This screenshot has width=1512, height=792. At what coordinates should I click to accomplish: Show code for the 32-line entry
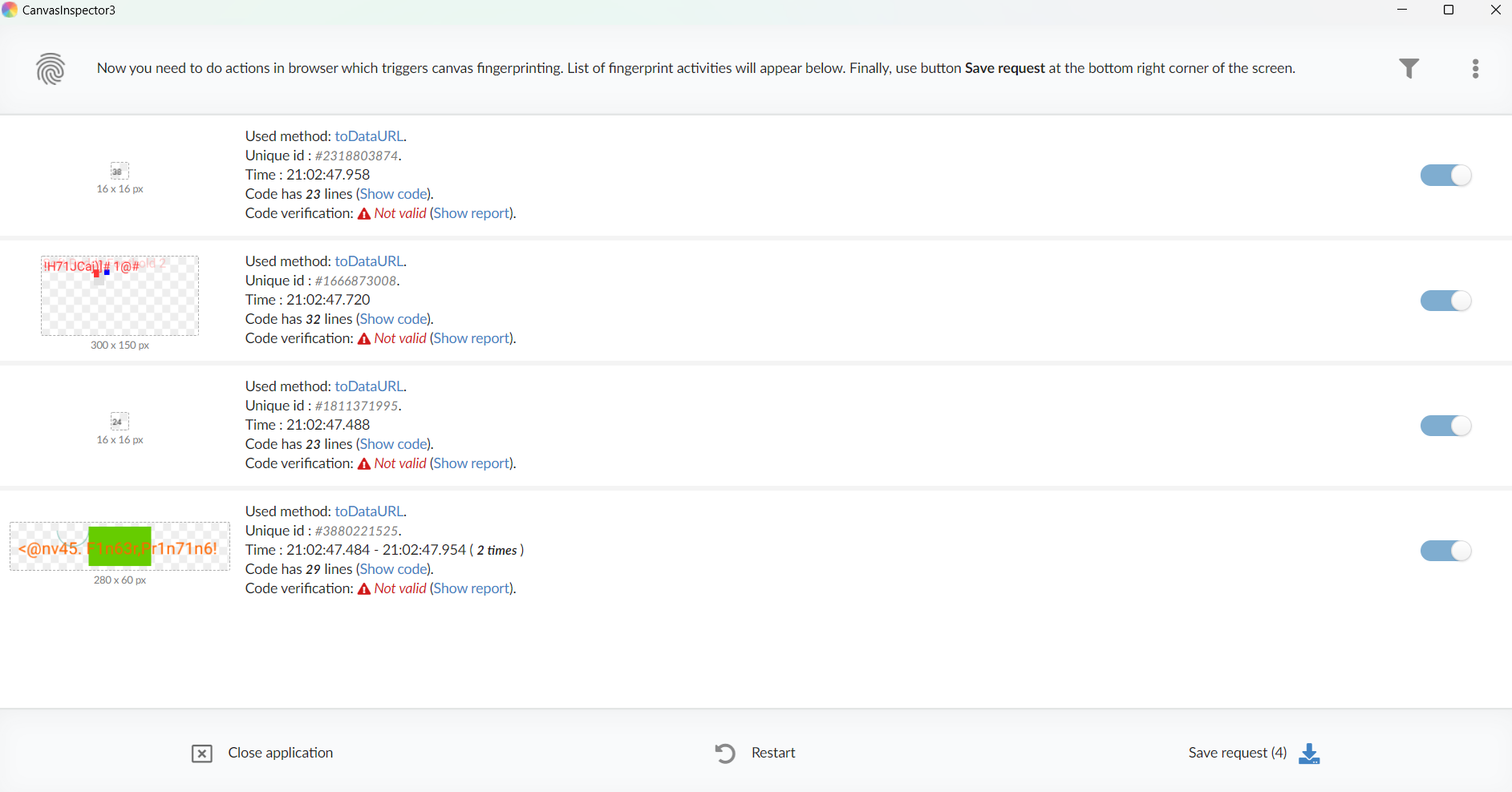point(393,319)
